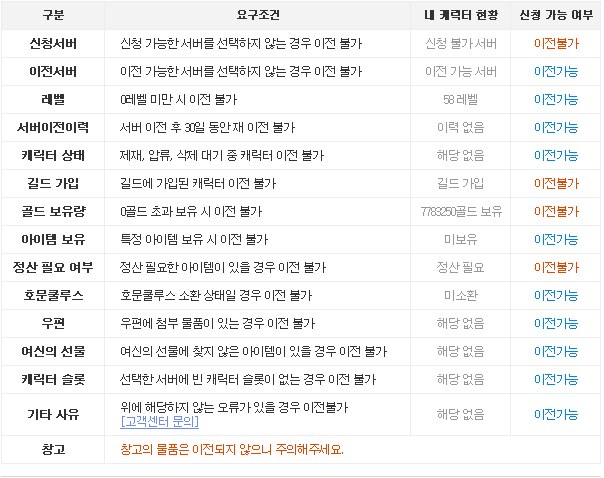Click the 58 레벨 character status cell
This screenshot has width=604, height=478.
pos(460,100)
